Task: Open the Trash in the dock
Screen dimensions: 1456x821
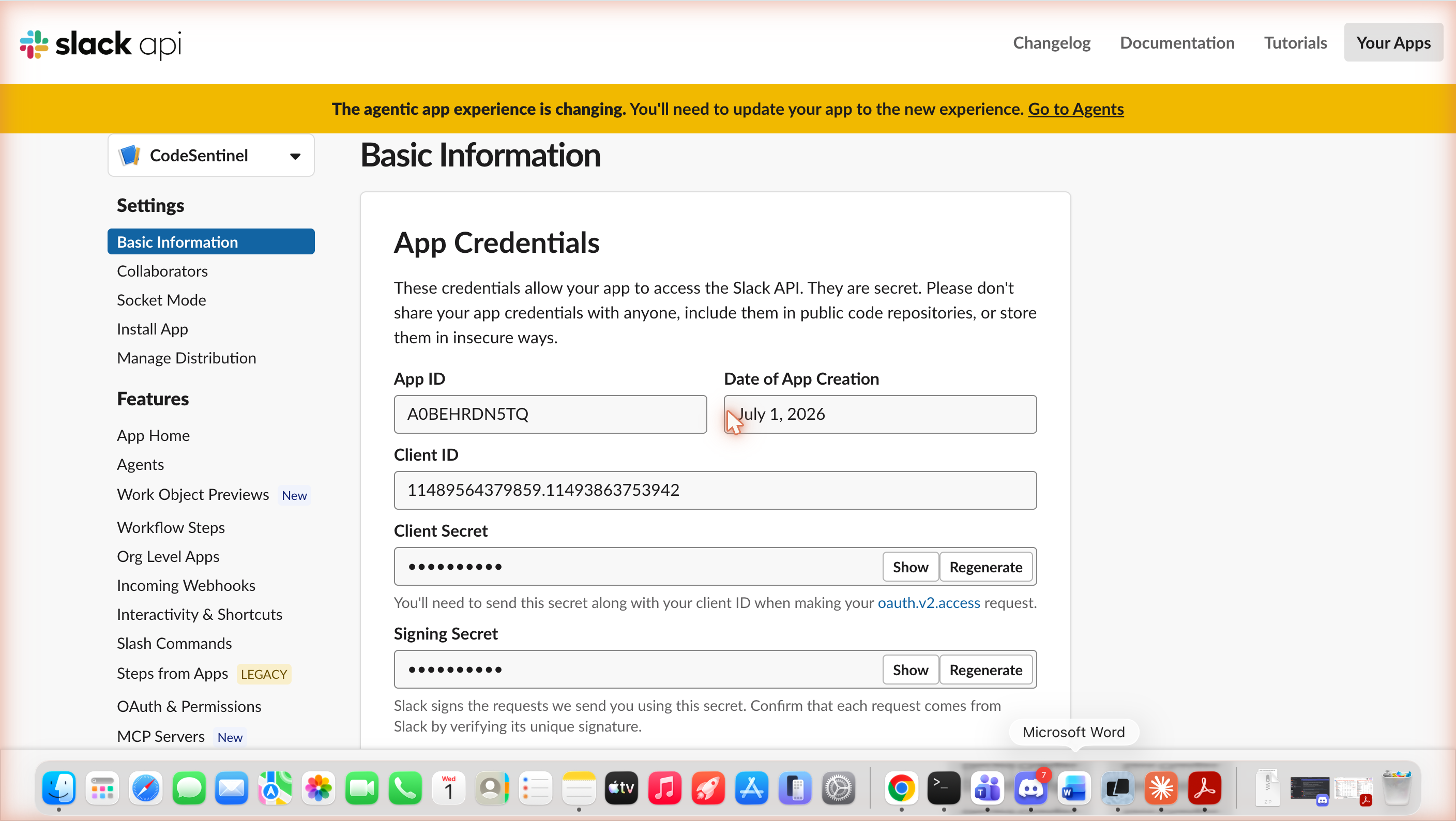Action: [1396, 788]
